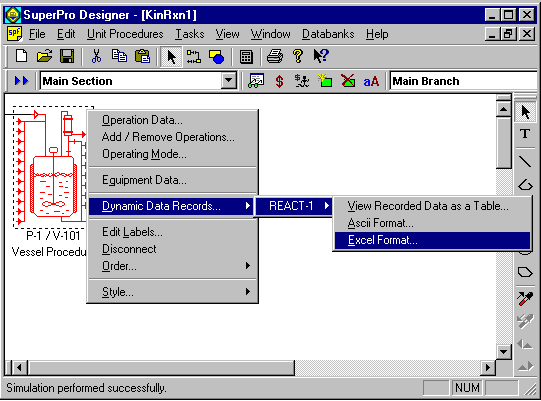
Task: Select Edit Labels entry
Action: click(172, 232)
